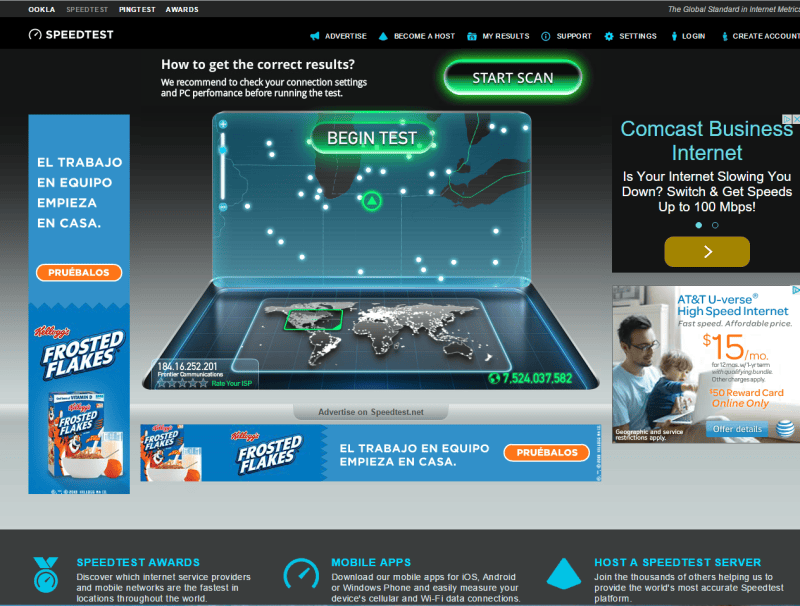The height and width of the screenshot is (606, 800).
Task: Click the IP address 184.16.252.201
Action: coord(187,366)
